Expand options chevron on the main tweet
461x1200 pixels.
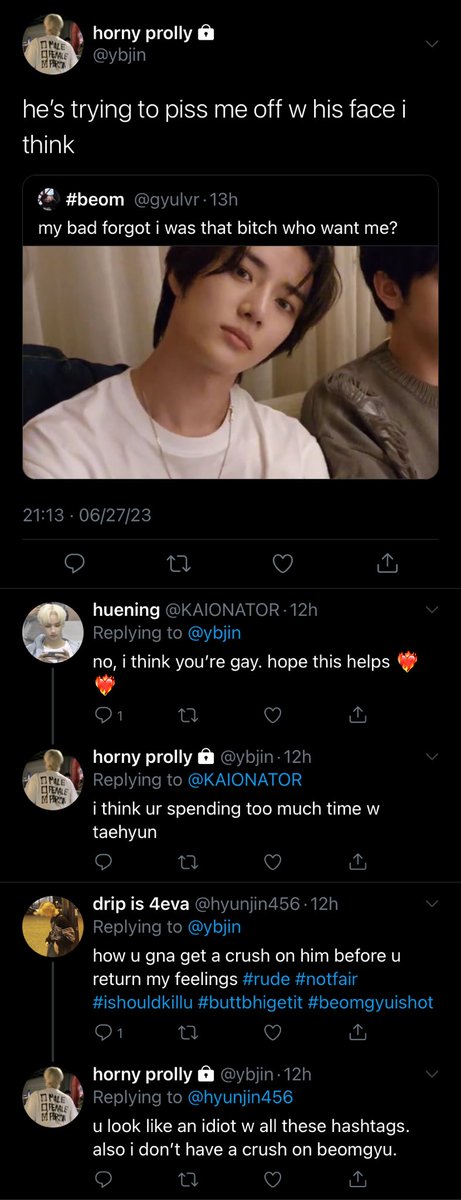[x=432, y=44]
